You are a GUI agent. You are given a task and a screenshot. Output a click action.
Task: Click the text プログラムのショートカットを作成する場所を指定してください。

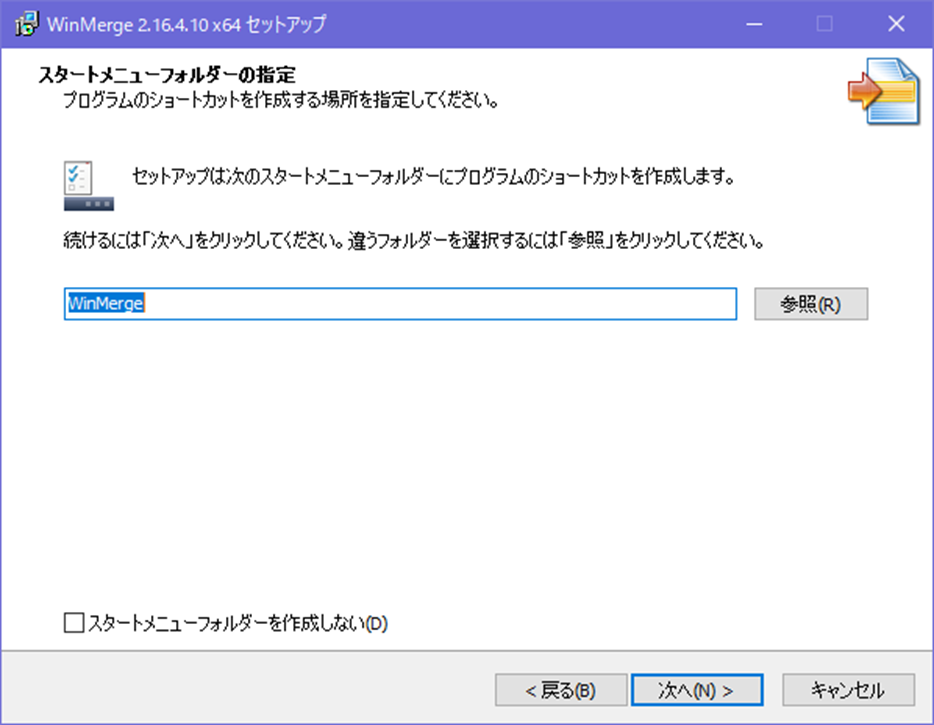[281, 100]
